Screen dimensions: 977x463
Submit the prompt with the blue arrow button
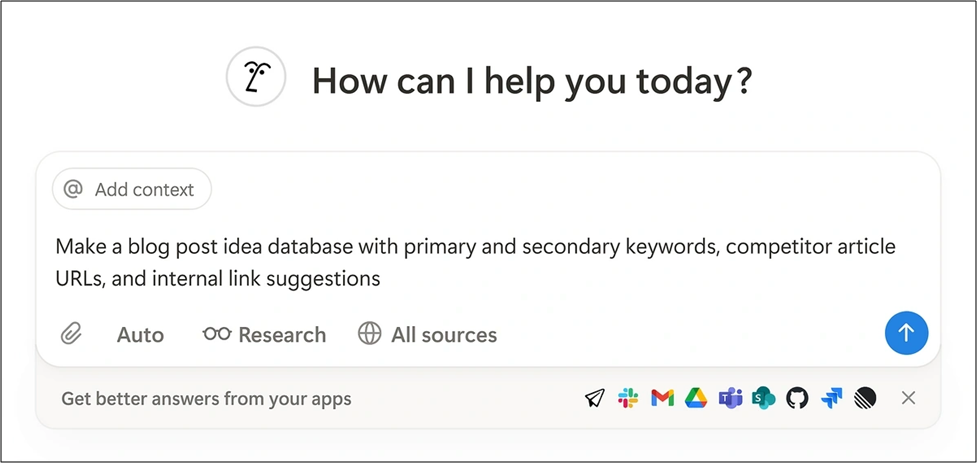click(x=906, y=333)
